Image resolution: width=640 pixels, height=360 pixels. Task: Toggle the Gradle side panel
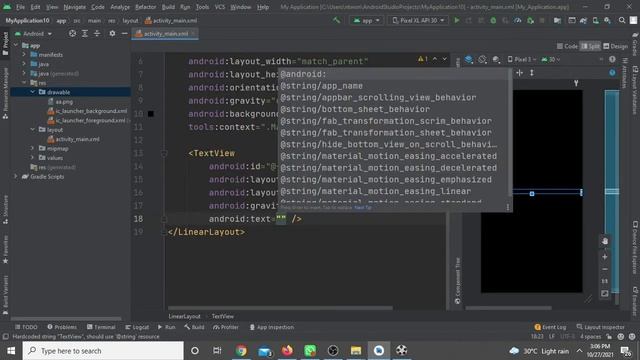click(x=635, y=45)
